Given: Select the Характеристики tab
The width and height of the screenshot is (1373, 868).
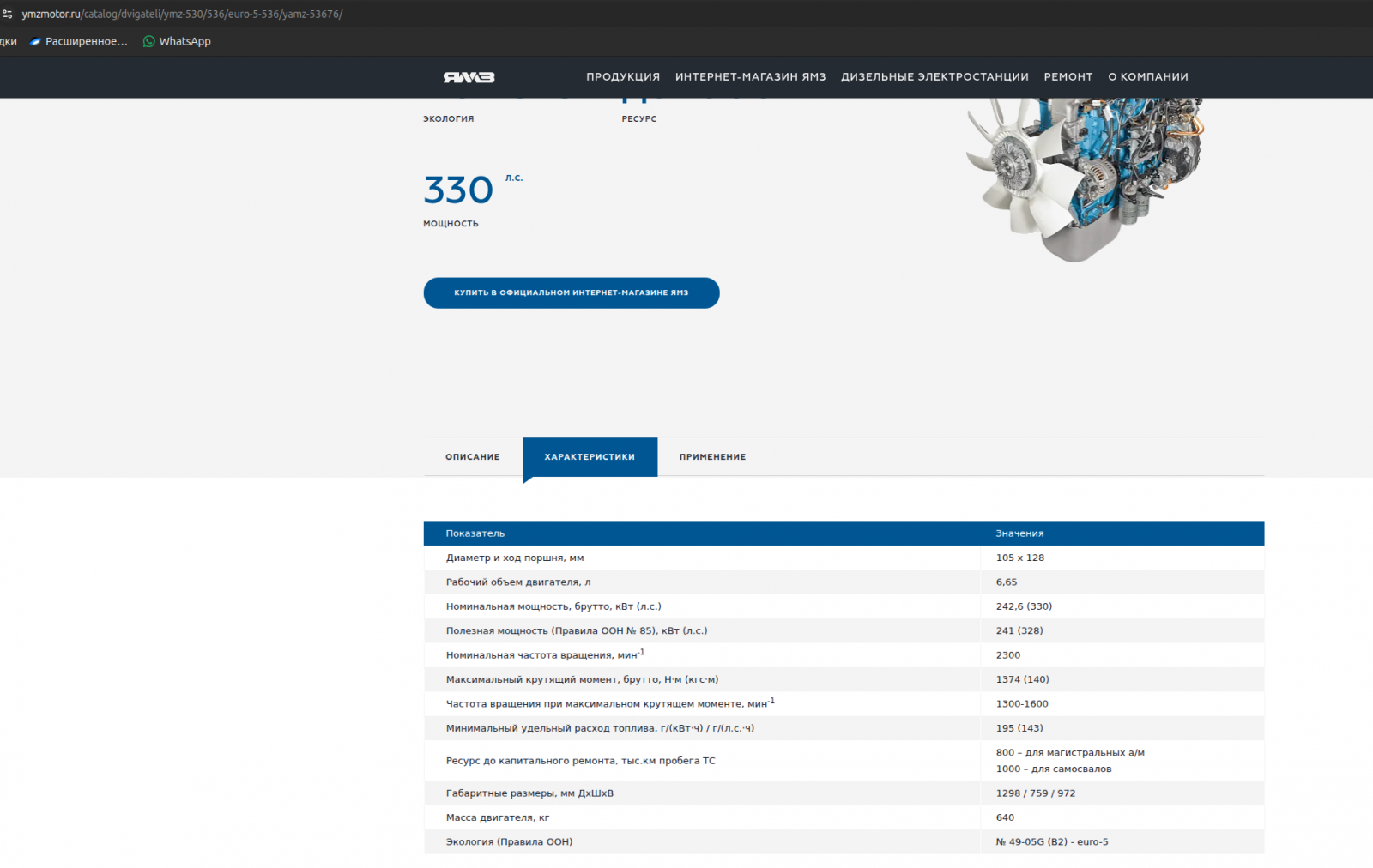Looking at the screenshot, I should 590,457.
